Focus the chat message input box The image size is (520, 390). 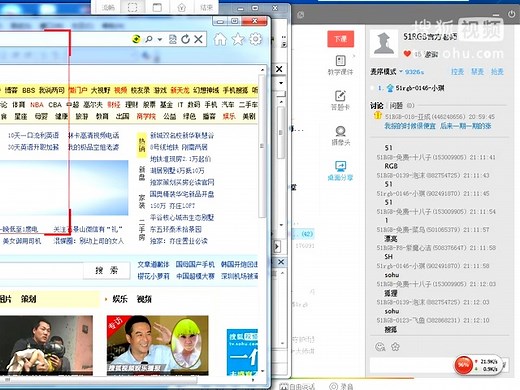(x=412, y=366)
